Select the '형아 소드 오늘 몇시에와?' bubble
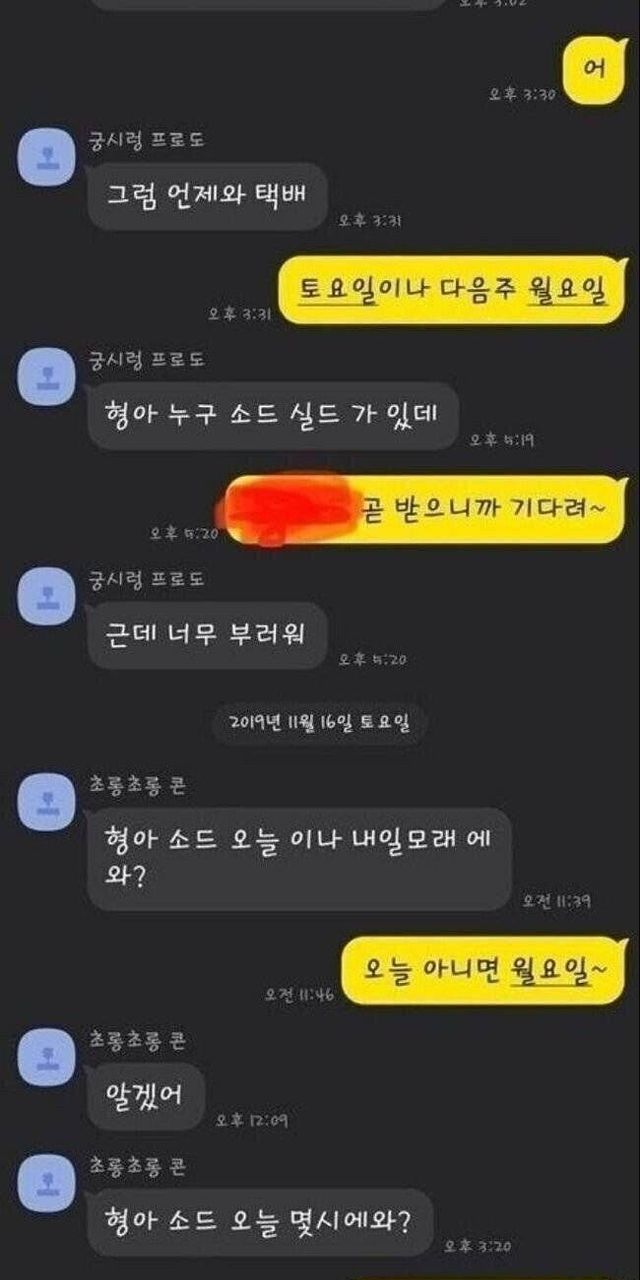The image size is (640, 1280). (260, 1222)
